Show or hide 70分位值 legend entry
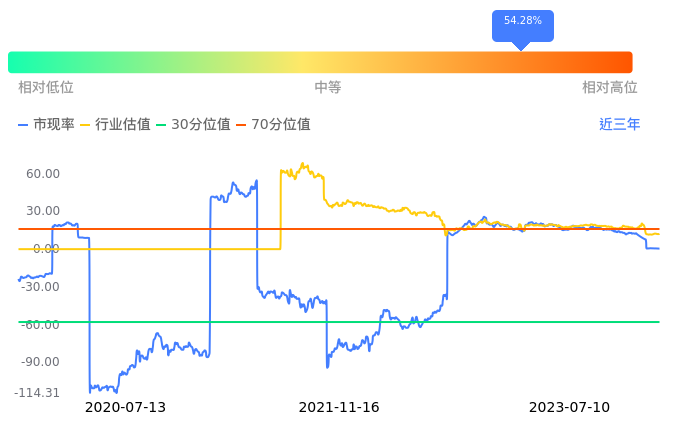 pos(273,125)
